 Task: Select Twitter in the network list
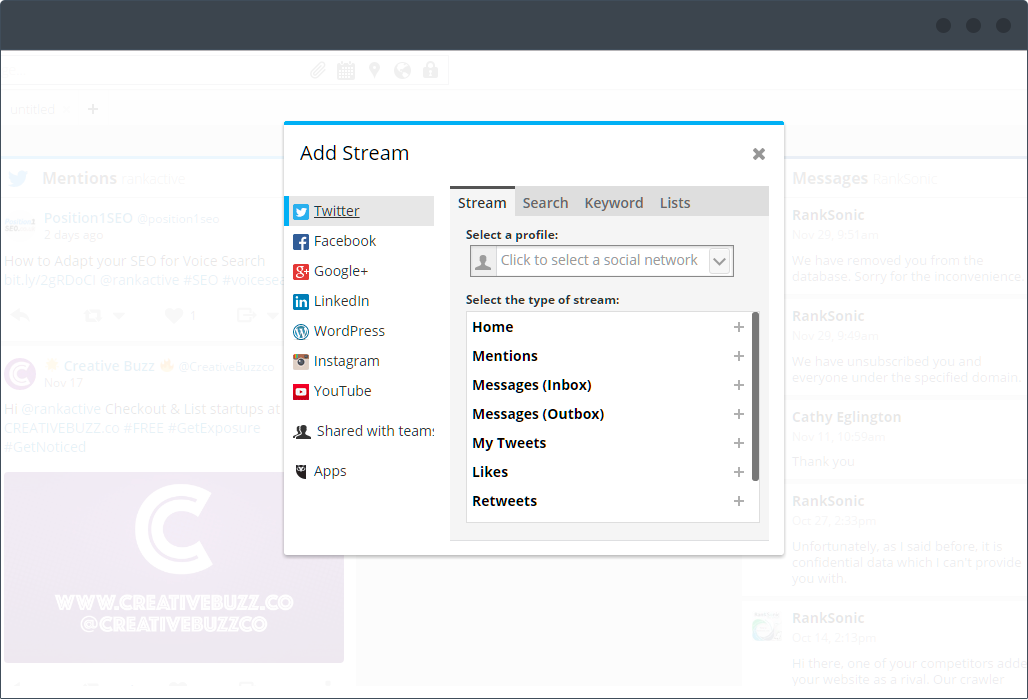pyautogui.click(x=359, y=211)
